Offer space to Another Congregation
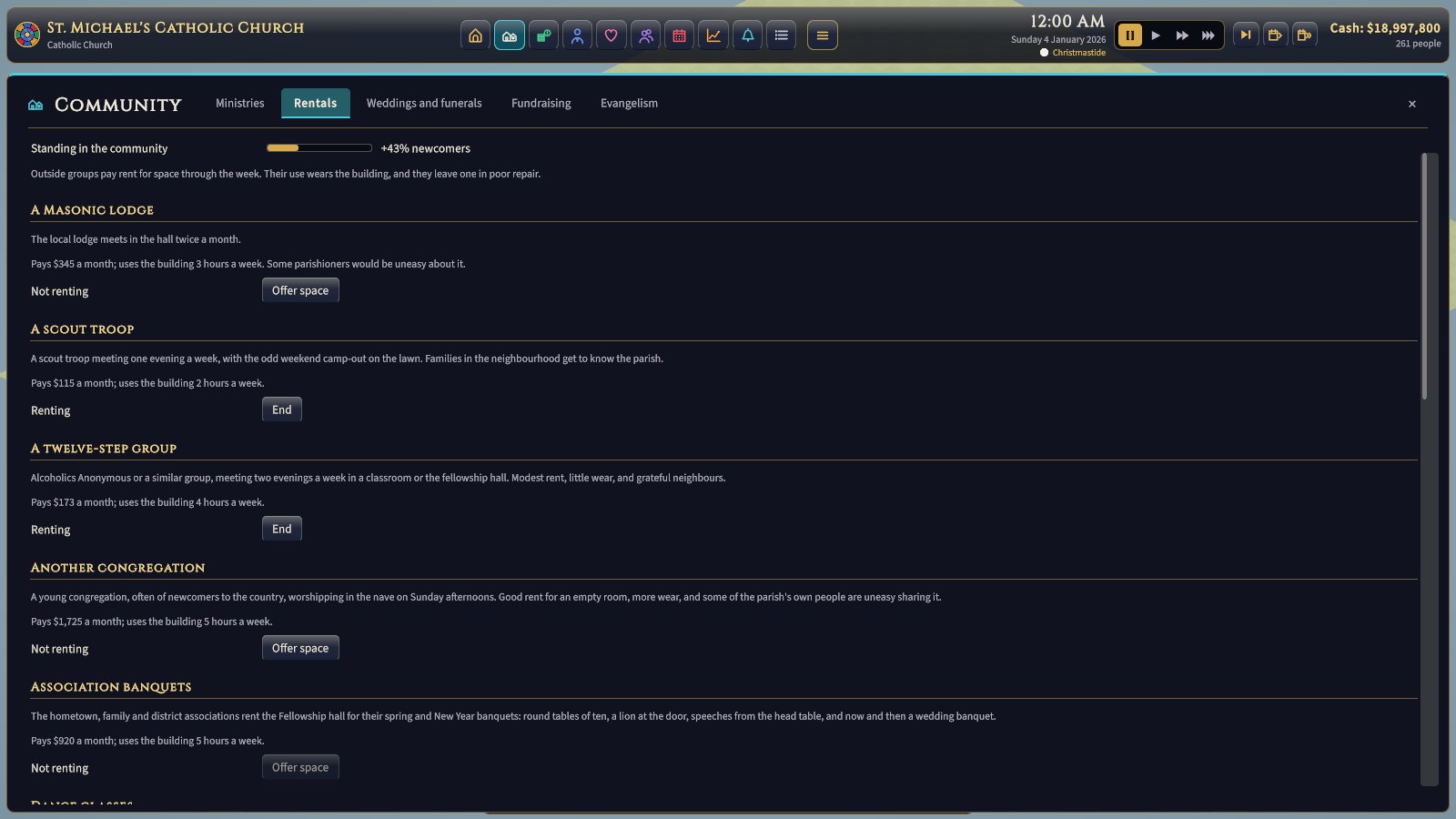Image resolution: width=1456 pixels, height=819 pixels. 300,648
